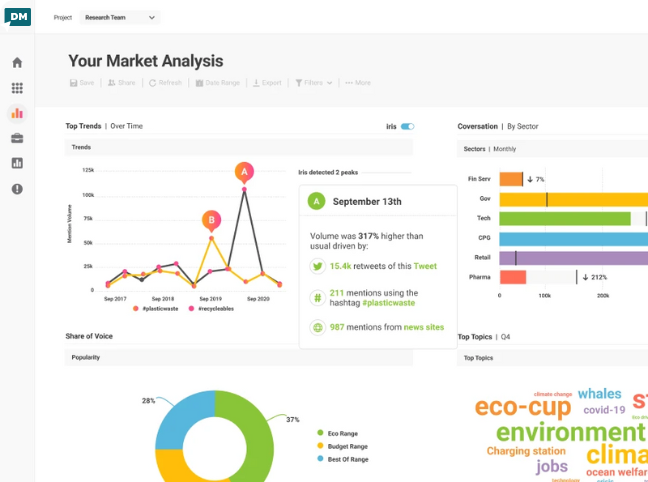Open the highlighted Tweet link
The height and width of the screenshot is (482, 648).
tap(425, 266)
